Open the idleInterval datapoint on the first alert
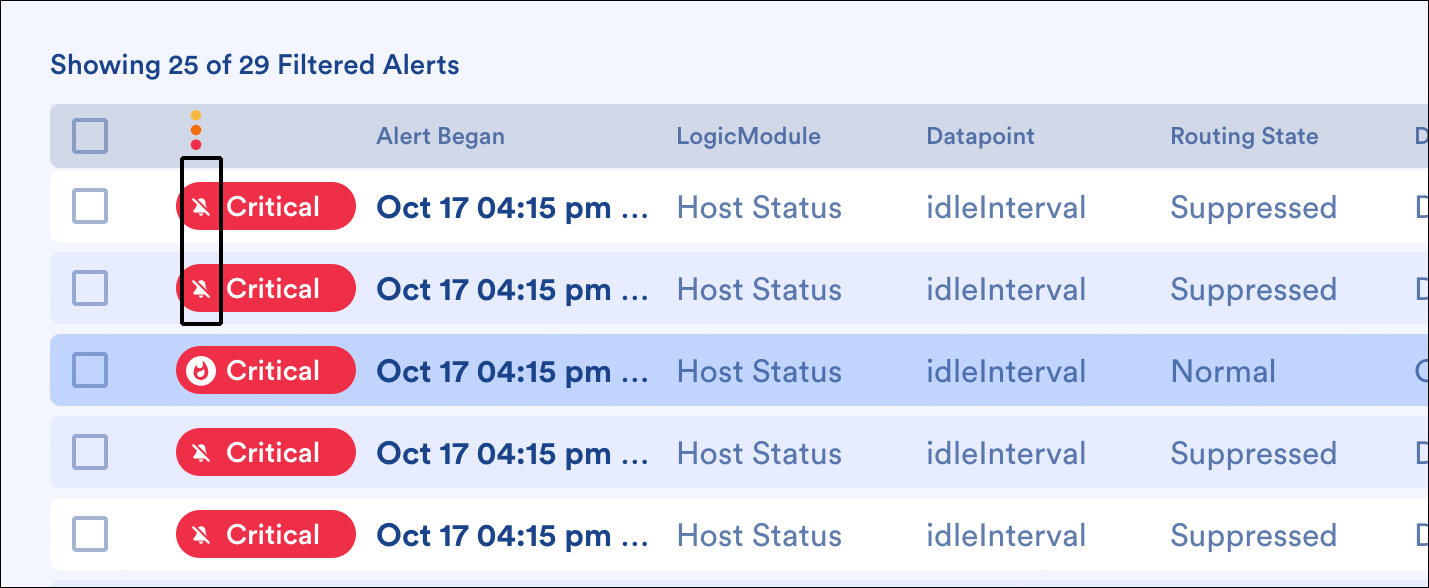Image resolution: width=1429 pixels, height=588 pixels. click(x=1005, y=206)
